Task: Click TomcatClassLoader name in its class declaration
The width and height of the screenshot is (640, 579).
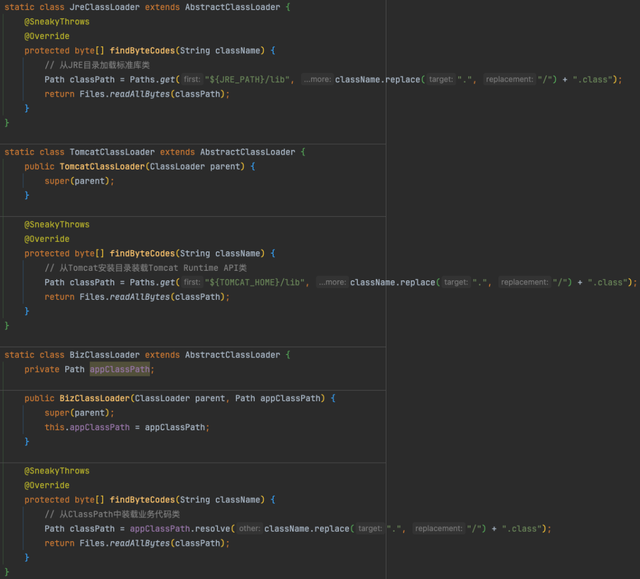Action: 112,152
